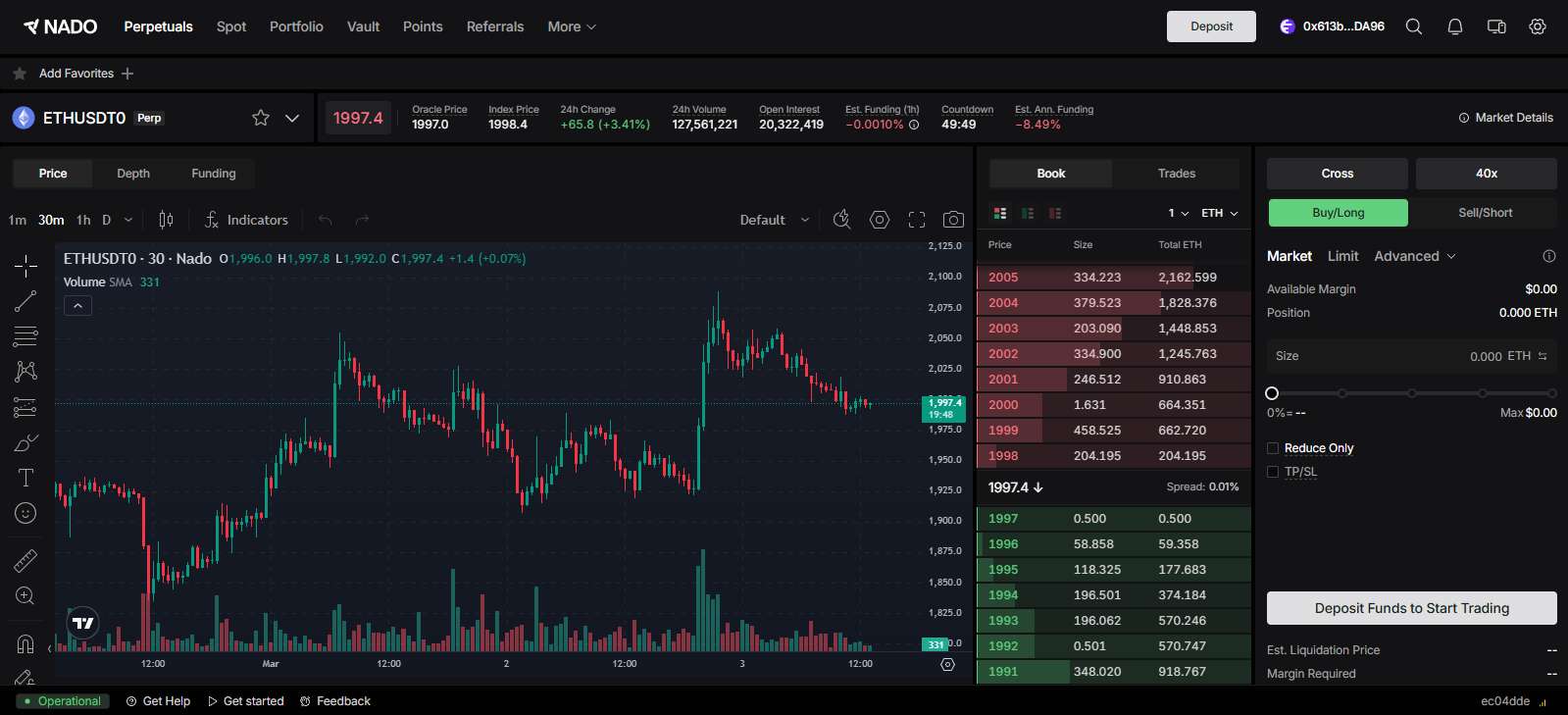Select the text annotation tool
Screen dimensions: 1568x715
click(x=25, y=478)
